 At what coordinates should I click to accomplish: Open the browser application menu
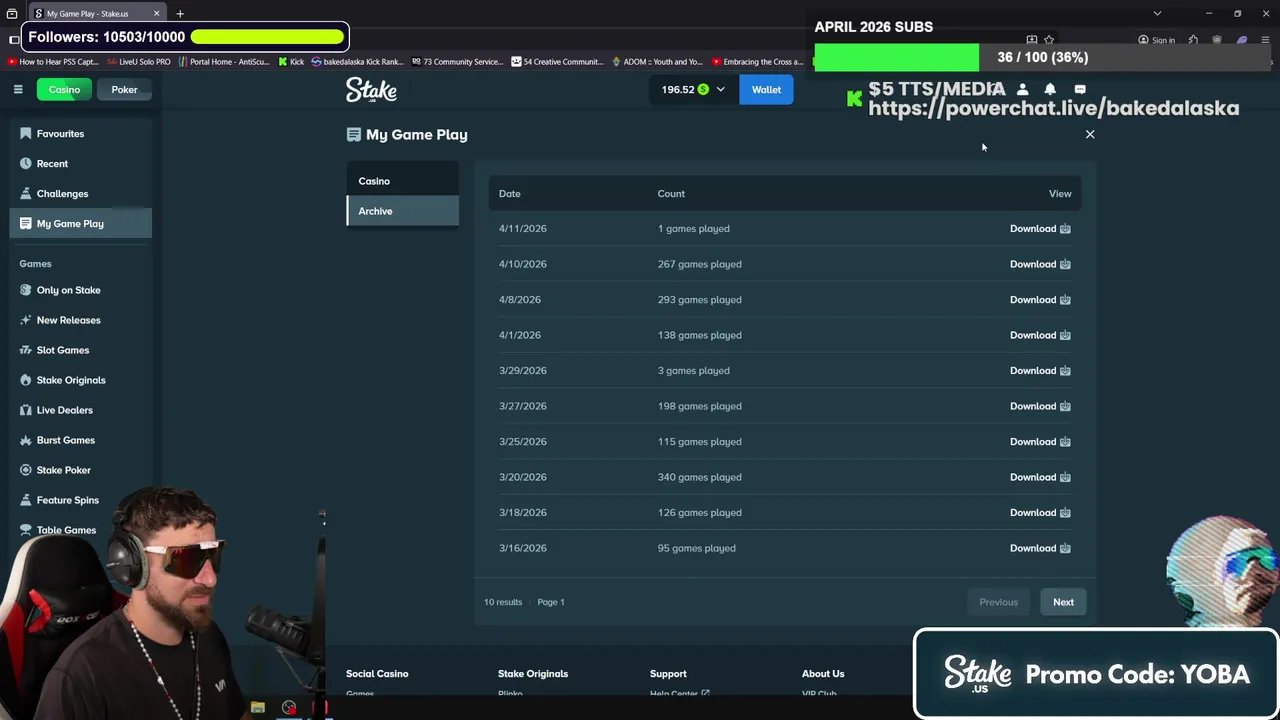(1265, 40)
